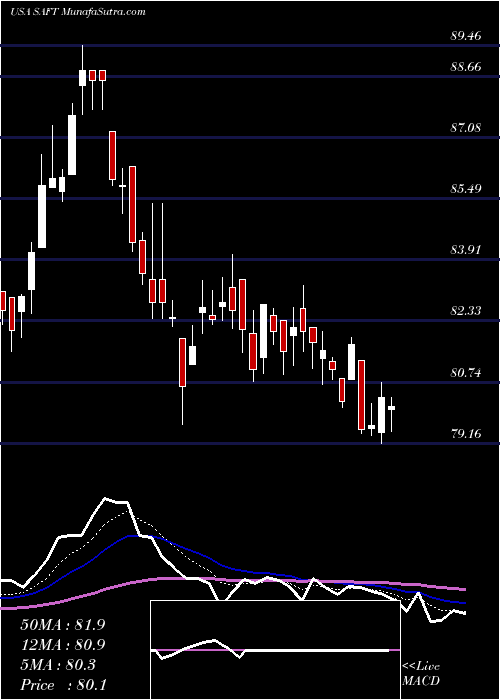
Task: Click the 89.46 price level label
Action: coord(466,36)
